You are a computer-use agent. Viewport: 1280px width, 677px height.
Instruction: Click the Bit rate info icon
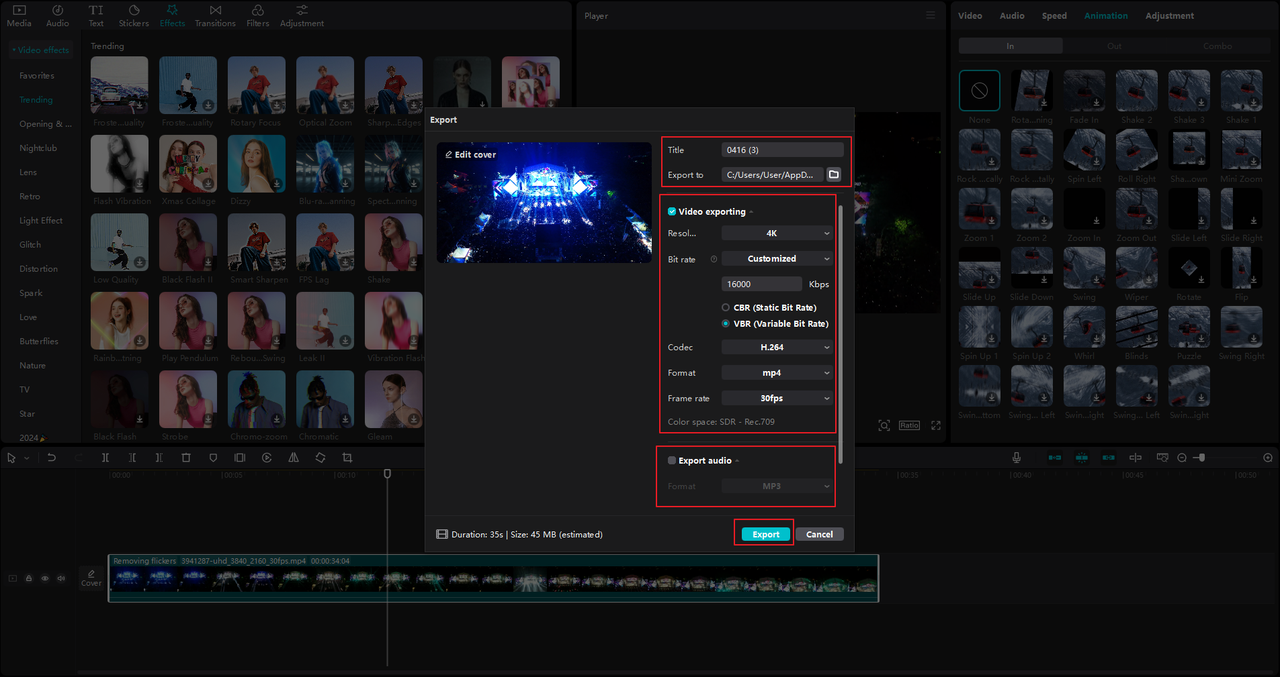coord(714,259)
